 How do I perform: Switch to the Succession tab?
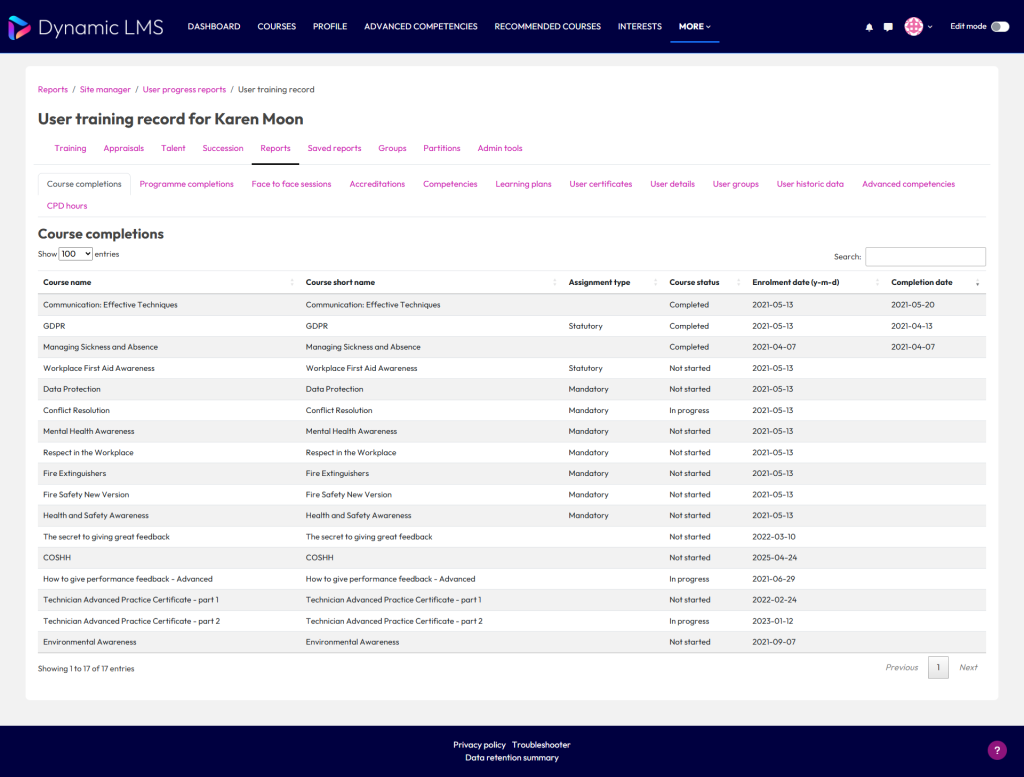(x=223, y=148)
